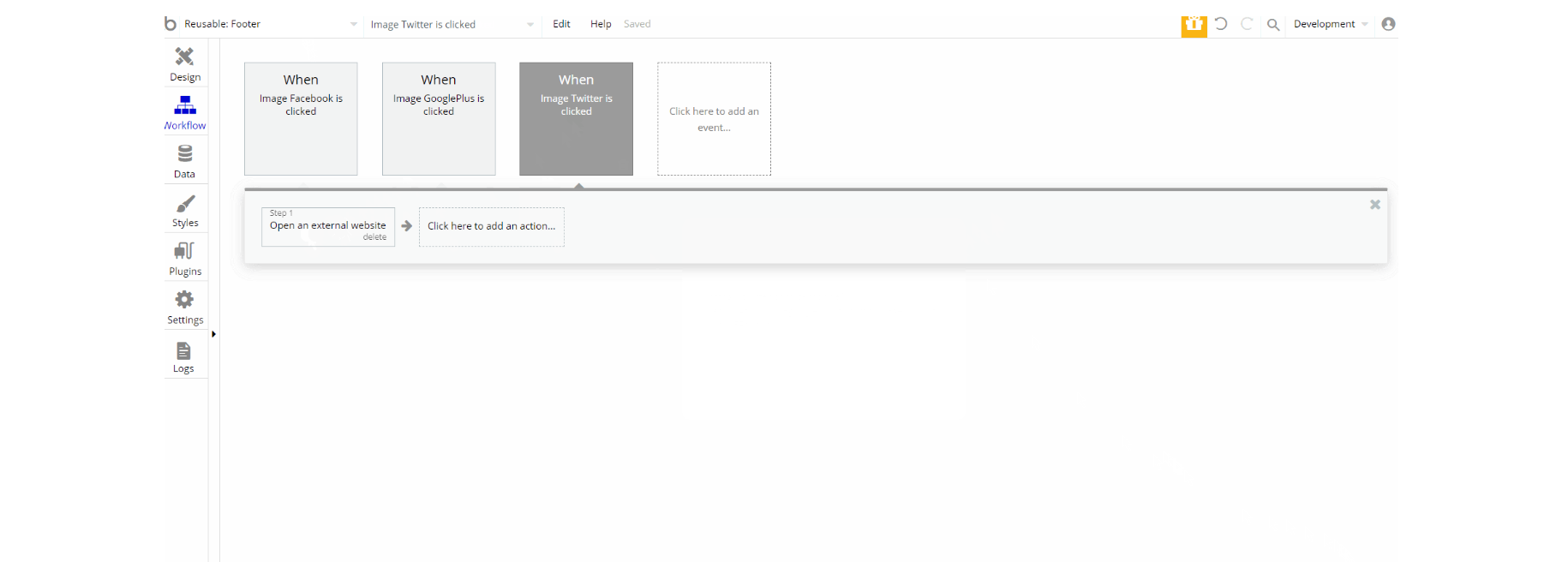Open the Logs tab
The width and height of the screenshot is (1568, 562).
pyautogui.click(x=184, y=357)
